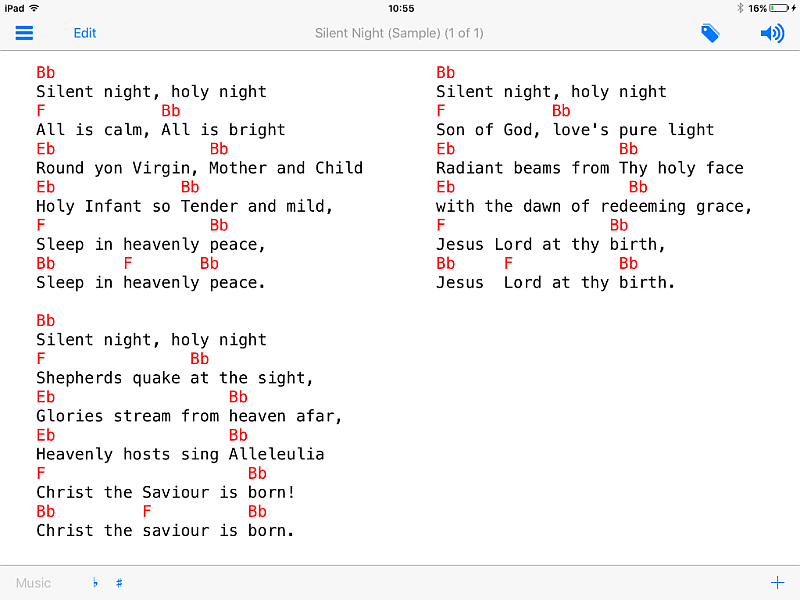This screenshot has width=800, height=600.
Task: Transpose down using the flat icon
Action: [95, 583]
